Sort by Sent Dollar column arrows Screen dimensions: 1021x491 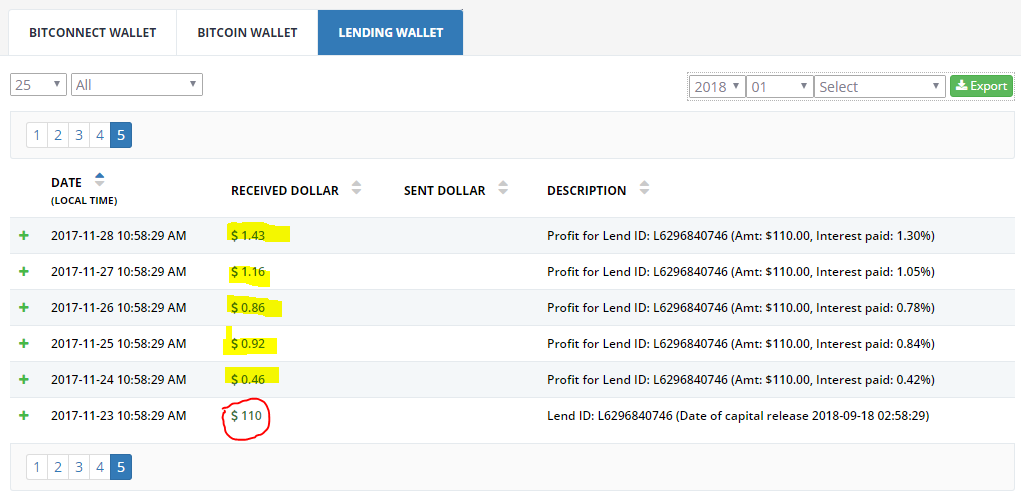(503, 188)
